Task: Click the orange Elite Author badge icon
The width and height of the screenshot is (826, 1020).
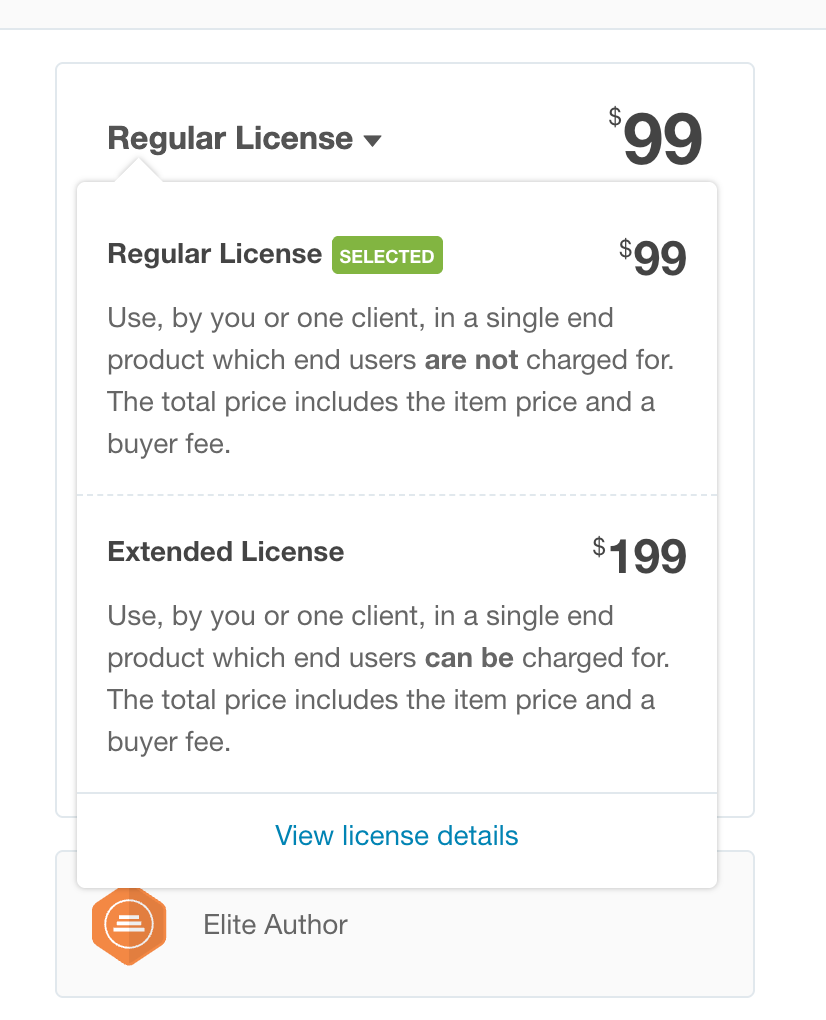Action: (128, 925)
